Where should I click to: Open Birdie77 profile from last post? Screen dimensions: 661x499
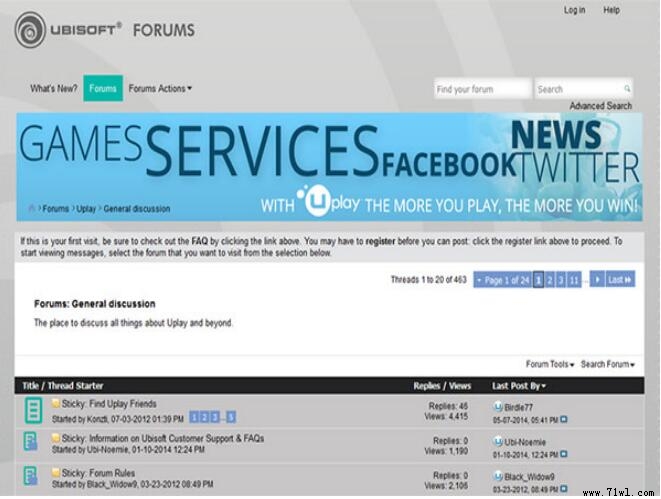click(x=519, y=408)
